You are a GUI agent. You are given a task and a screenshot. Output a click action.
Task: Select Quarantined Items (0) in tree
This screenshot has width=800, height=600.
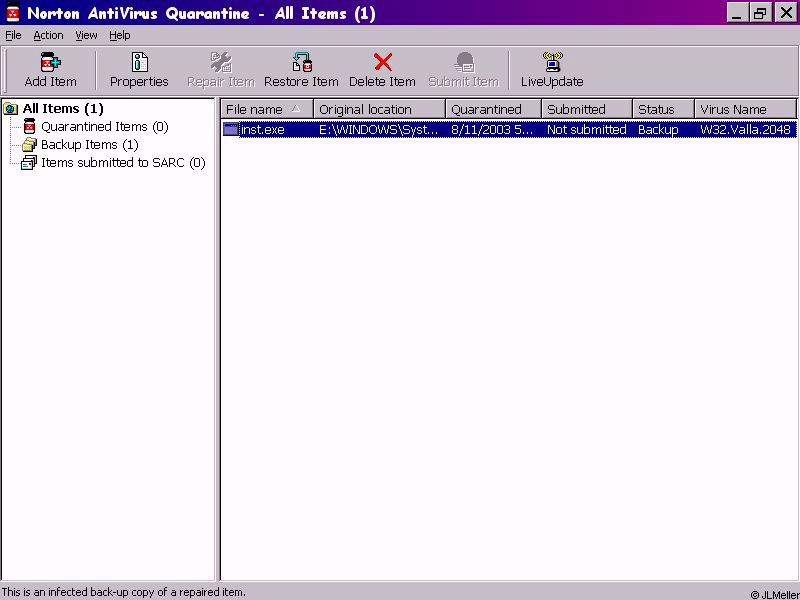coord(104,127)
